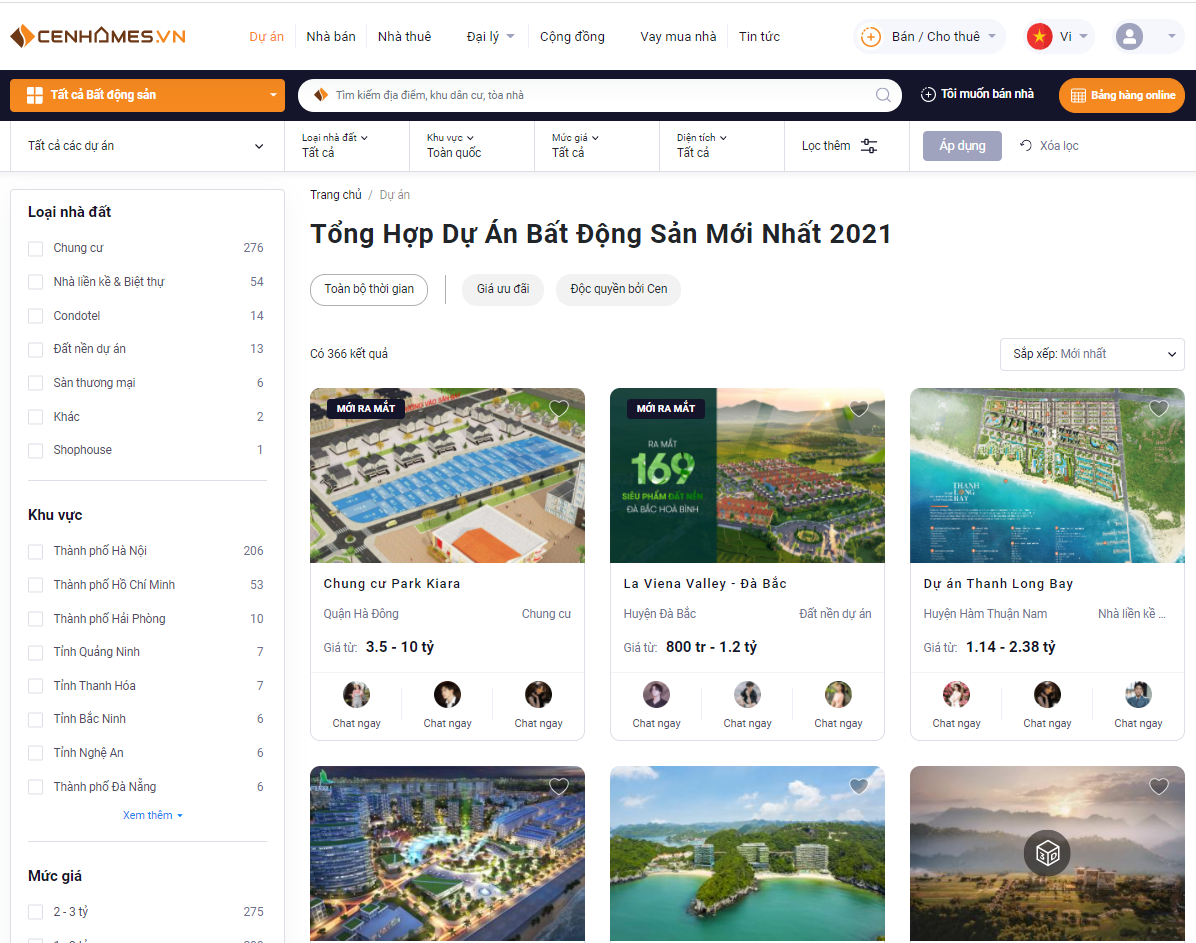This screenshot has width=1196, height=943.
Task: Click Xem thêm to show more regions
Action: tap(152, 815)
